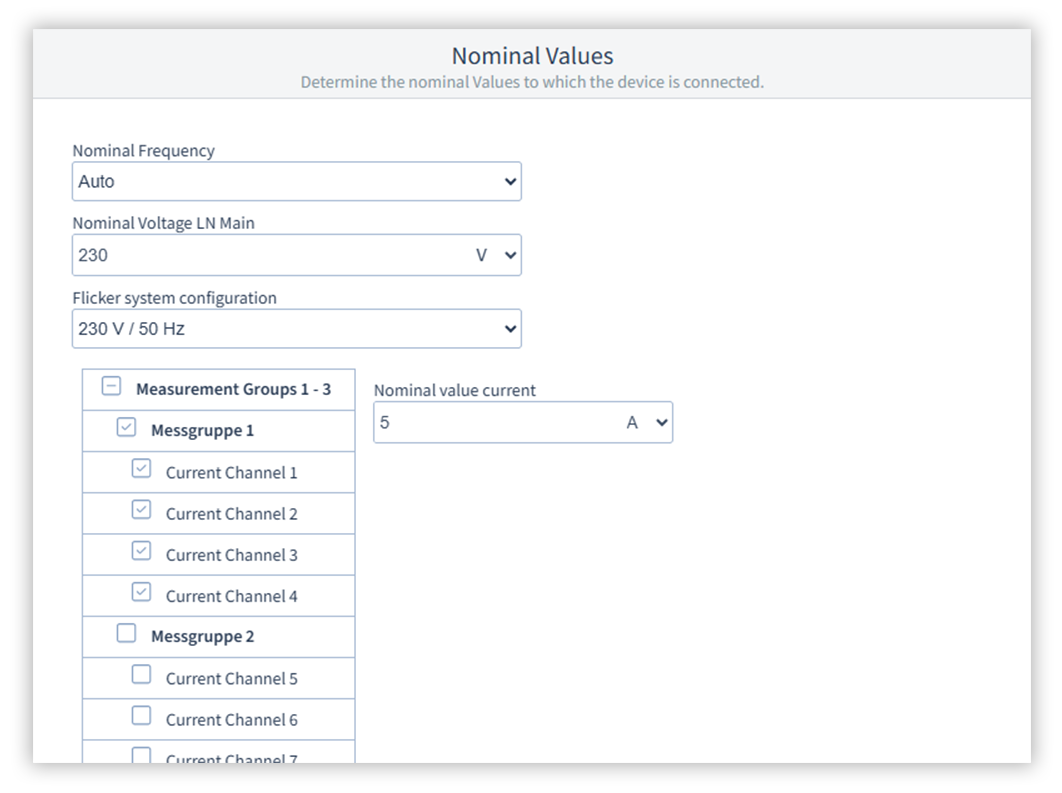Image resolution: width=1062 pixels, height=793 pixels.
Task: Check the Current Channel 5 checkbox
Action: coord(142,675)
